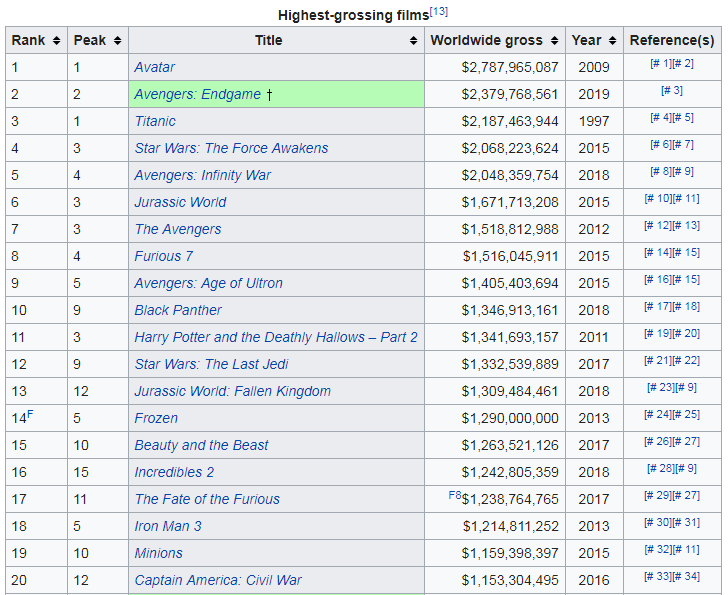Click reference # 33 for Civil War
The image size is (728, 595).
pos(658,576)
